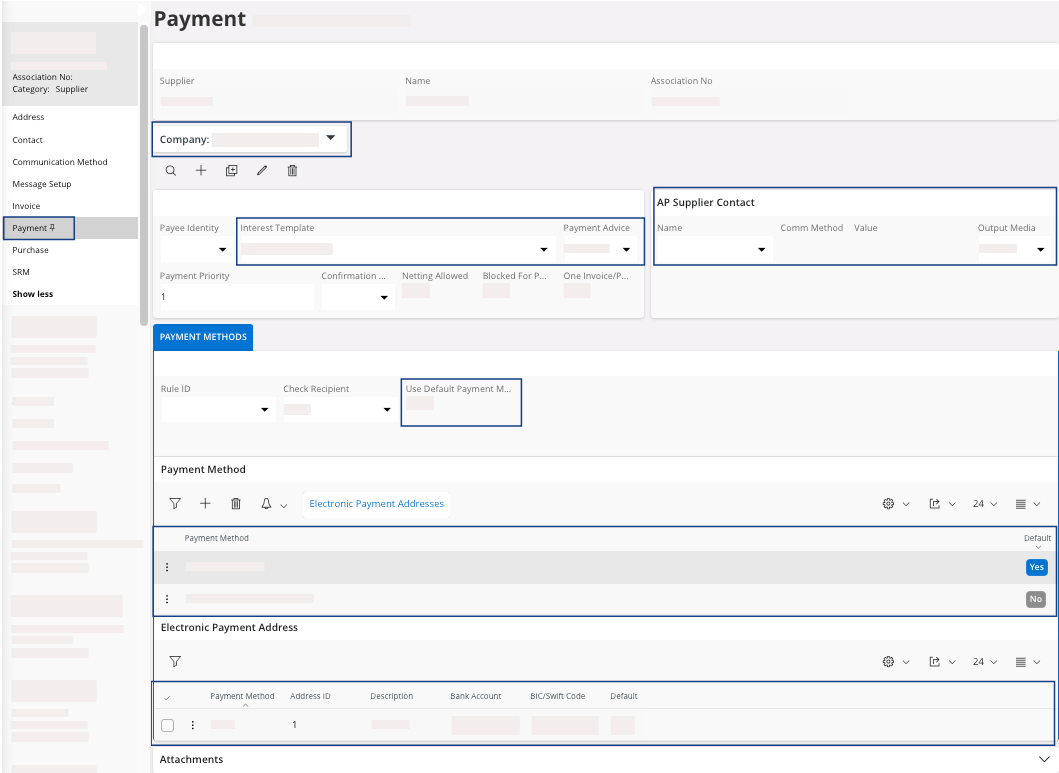The height and width of the screenshot is (773, 1059).
Task: Tick the checkbox on Electronic Payment Address row
Action: (168, 725)
